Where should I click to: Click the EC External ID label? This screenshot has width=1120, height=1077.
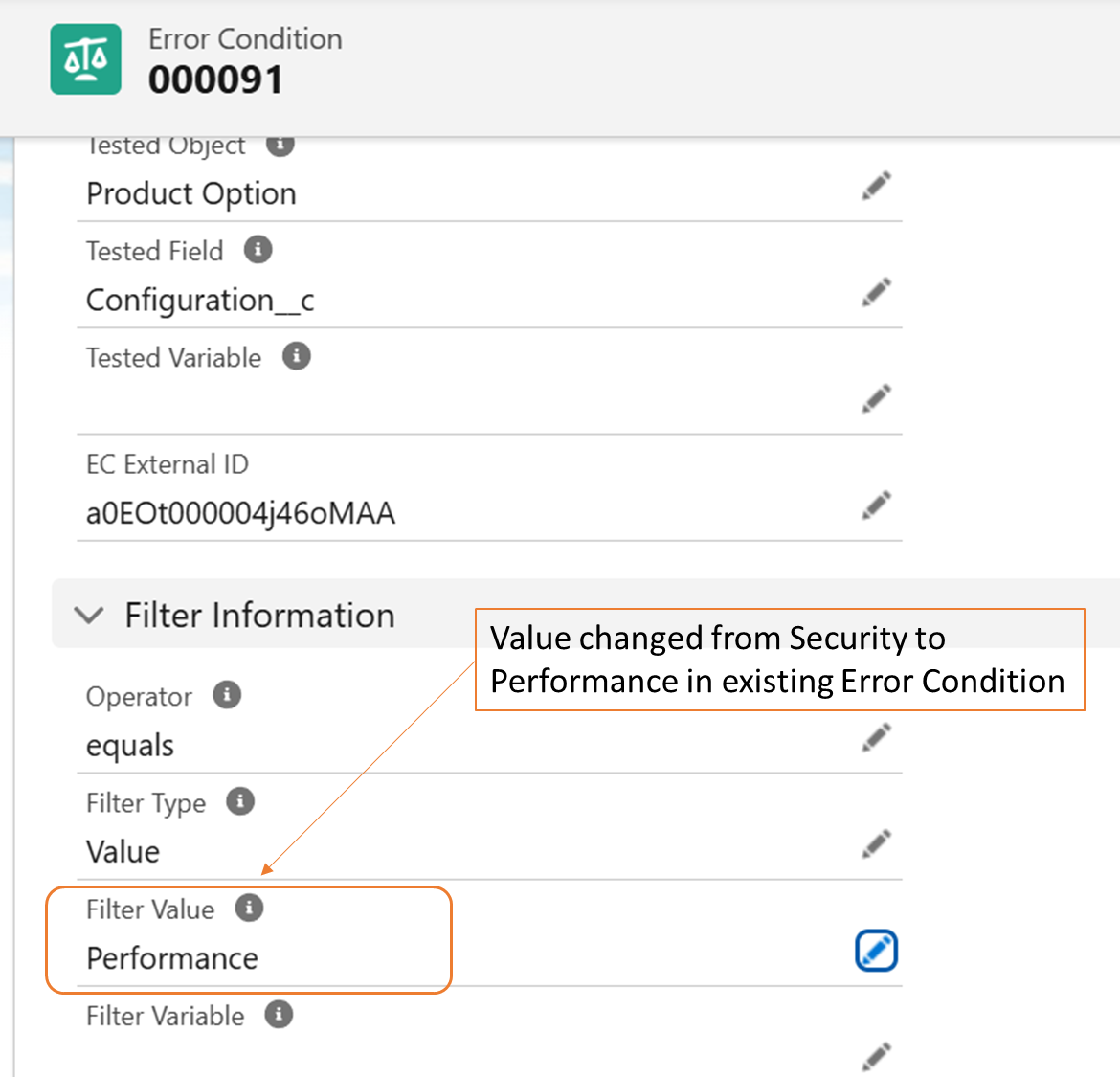click(x=168, y=464)
